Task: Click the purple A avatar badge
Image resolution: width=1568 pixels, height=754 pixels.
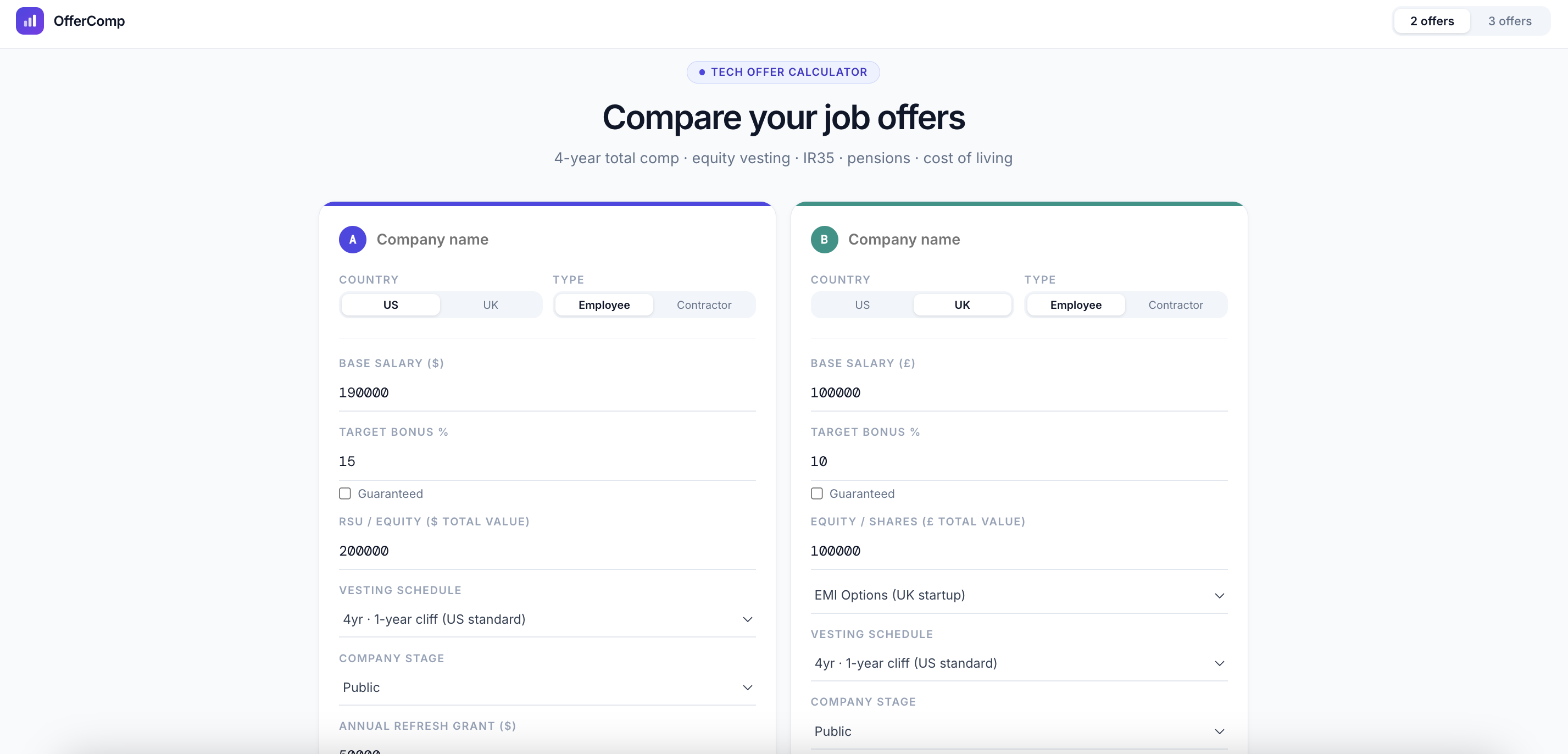Action: pyautogui.click(x=352, y=240)
